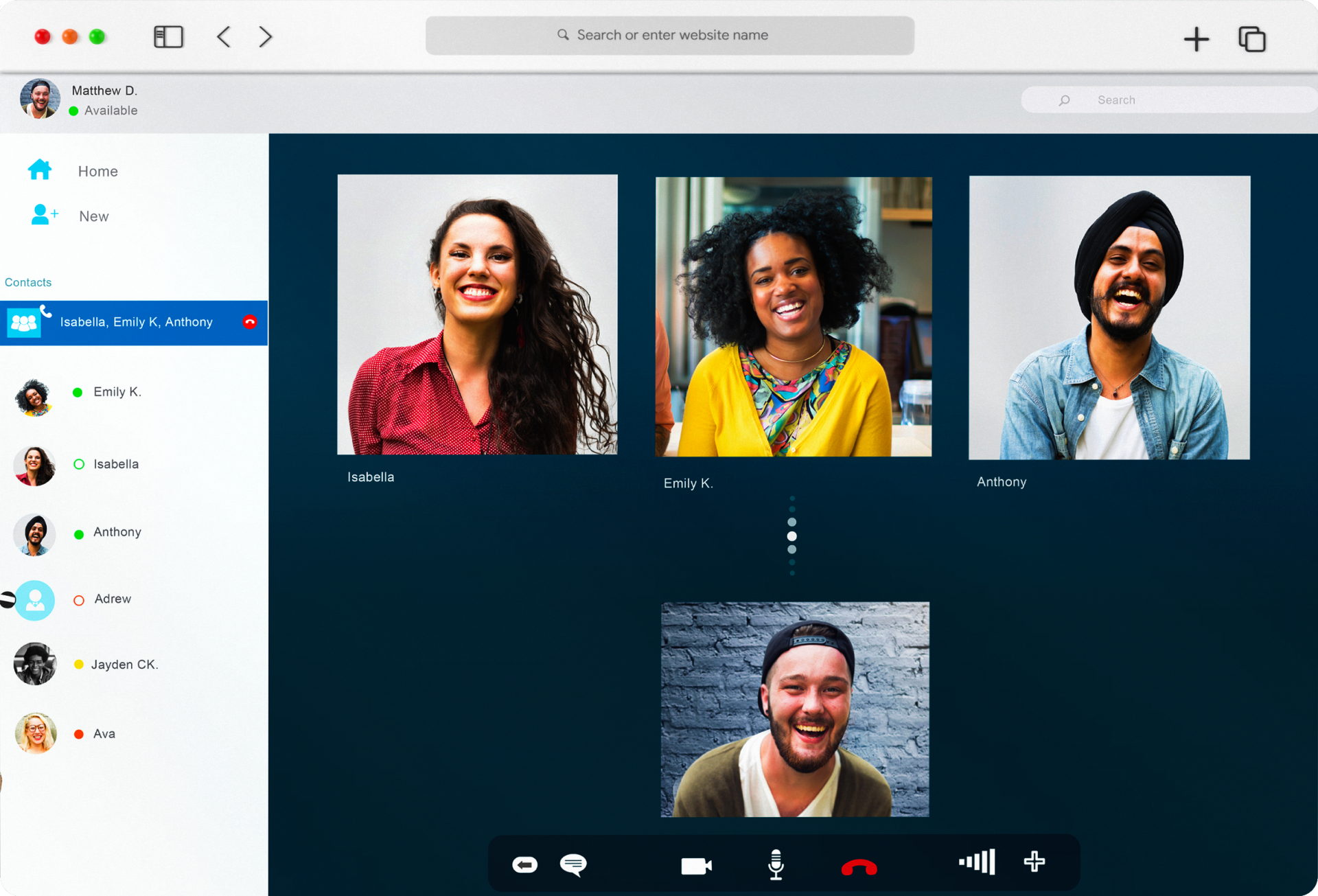Image resolution: width=1318 pixels, height=896 pixels.
Task: Click the website address bar
Action: (669, 36)
